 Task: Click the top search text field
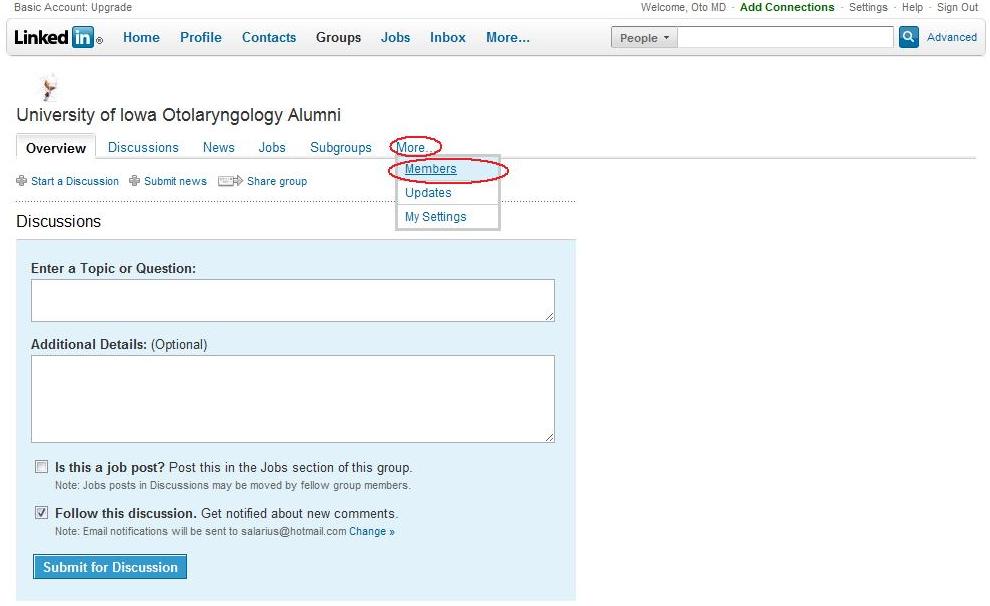pos(785,37)
